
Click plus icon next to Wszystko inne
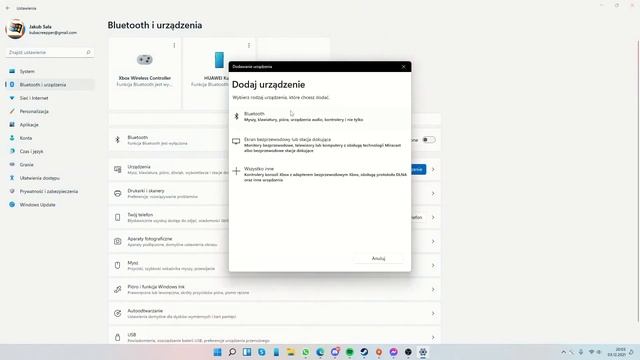(x=236, y=171)
